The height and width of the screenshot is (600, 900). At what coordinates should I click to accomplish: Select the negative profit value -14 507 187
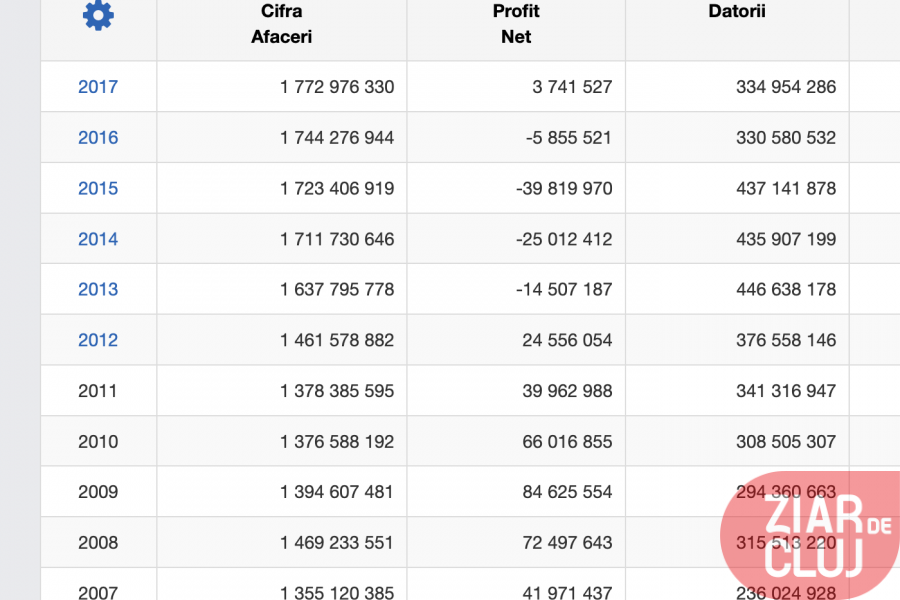pos(564,290)
